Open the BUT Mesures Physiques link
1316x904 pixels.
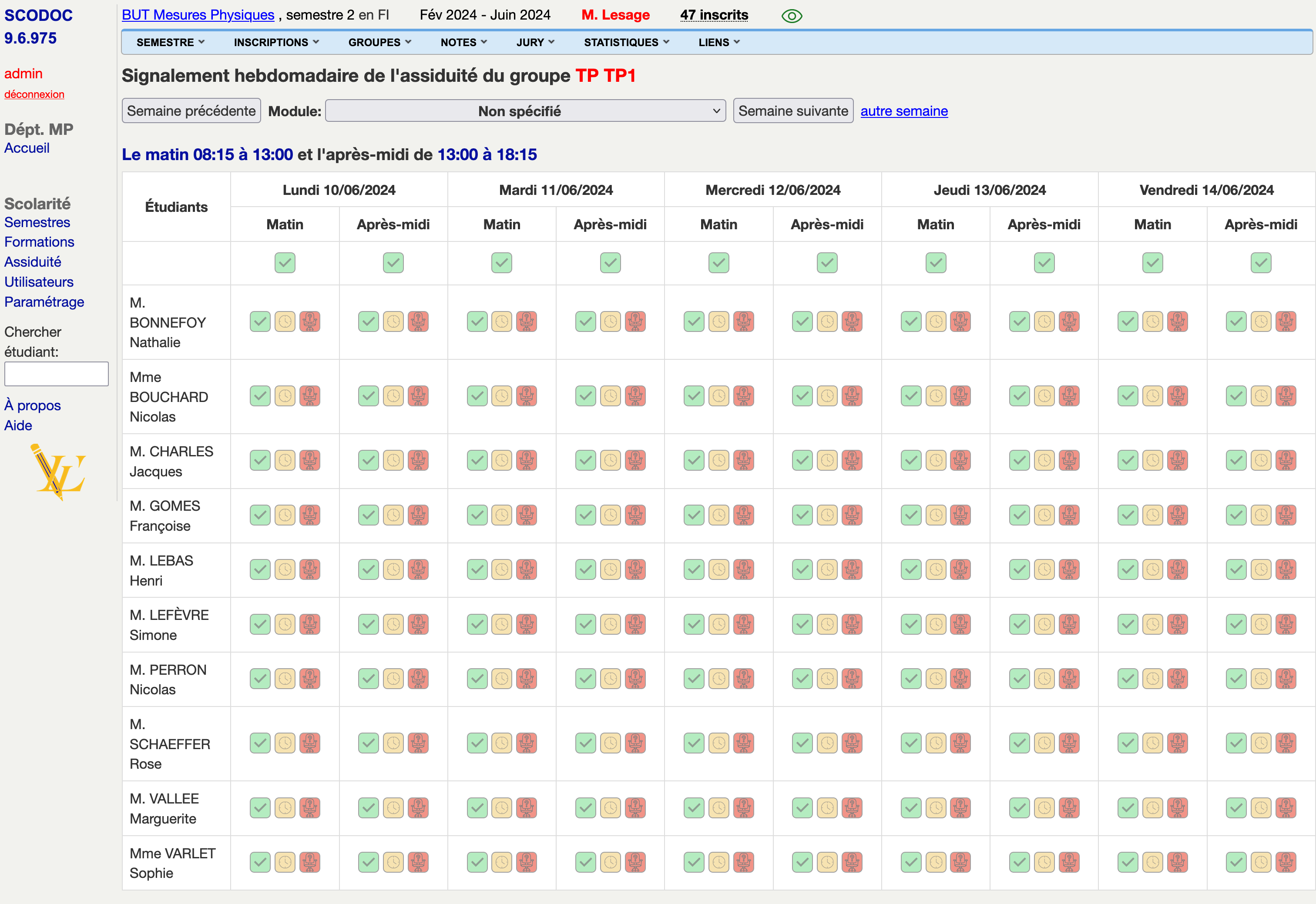point(198,15)
